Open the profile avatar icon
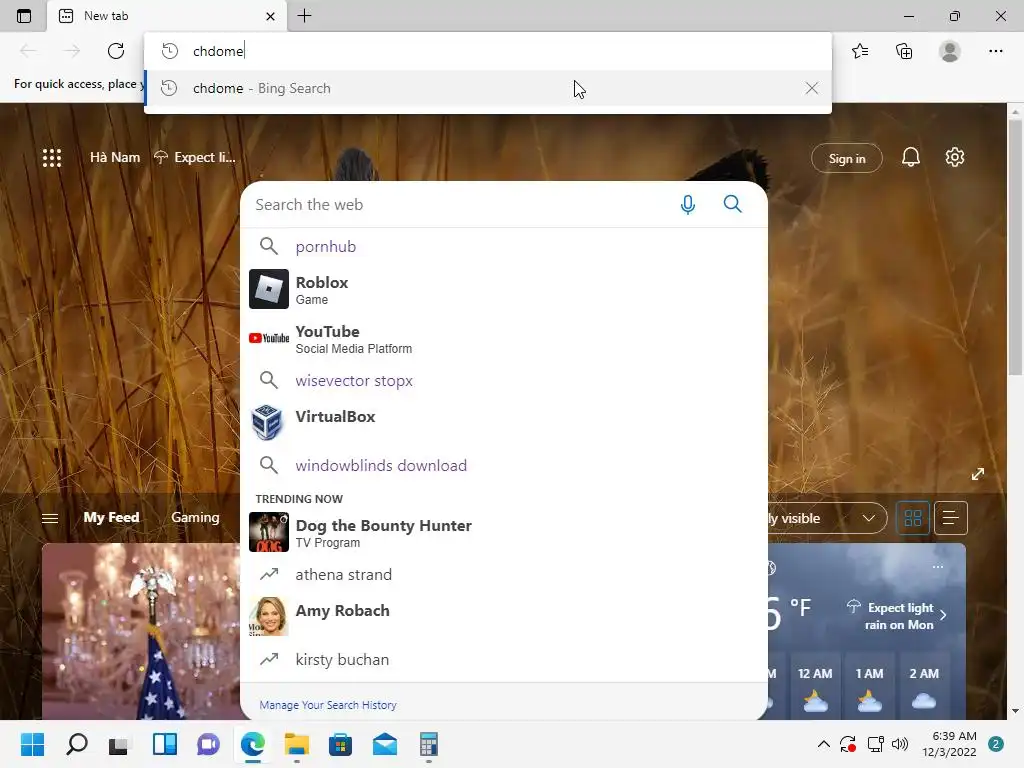The width and height of the screenshot is (1024, 768). 950,51
